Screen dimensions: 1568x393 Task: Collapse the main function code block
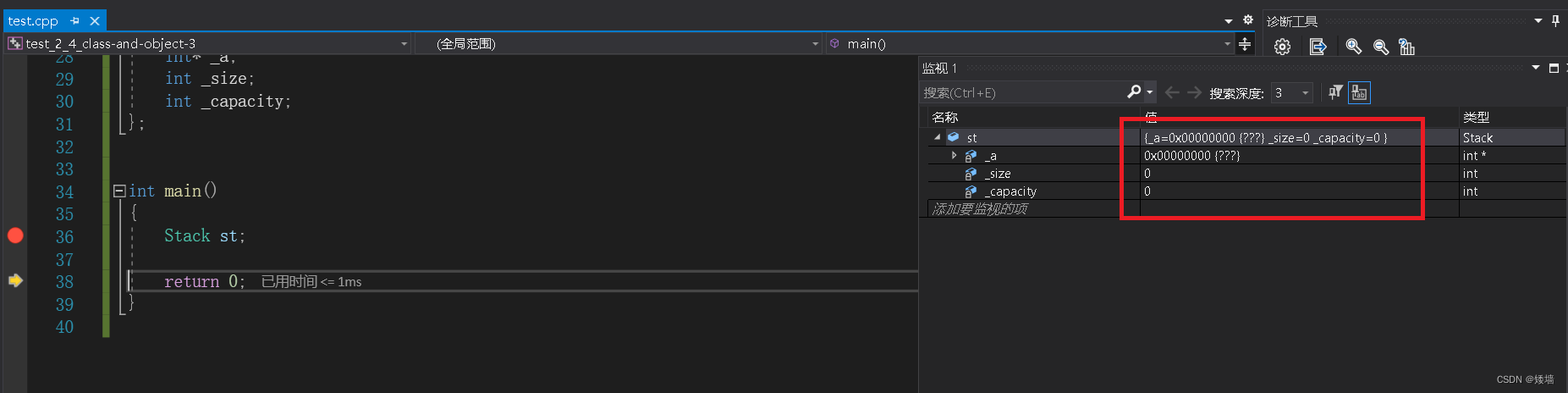tap(119, 191)
